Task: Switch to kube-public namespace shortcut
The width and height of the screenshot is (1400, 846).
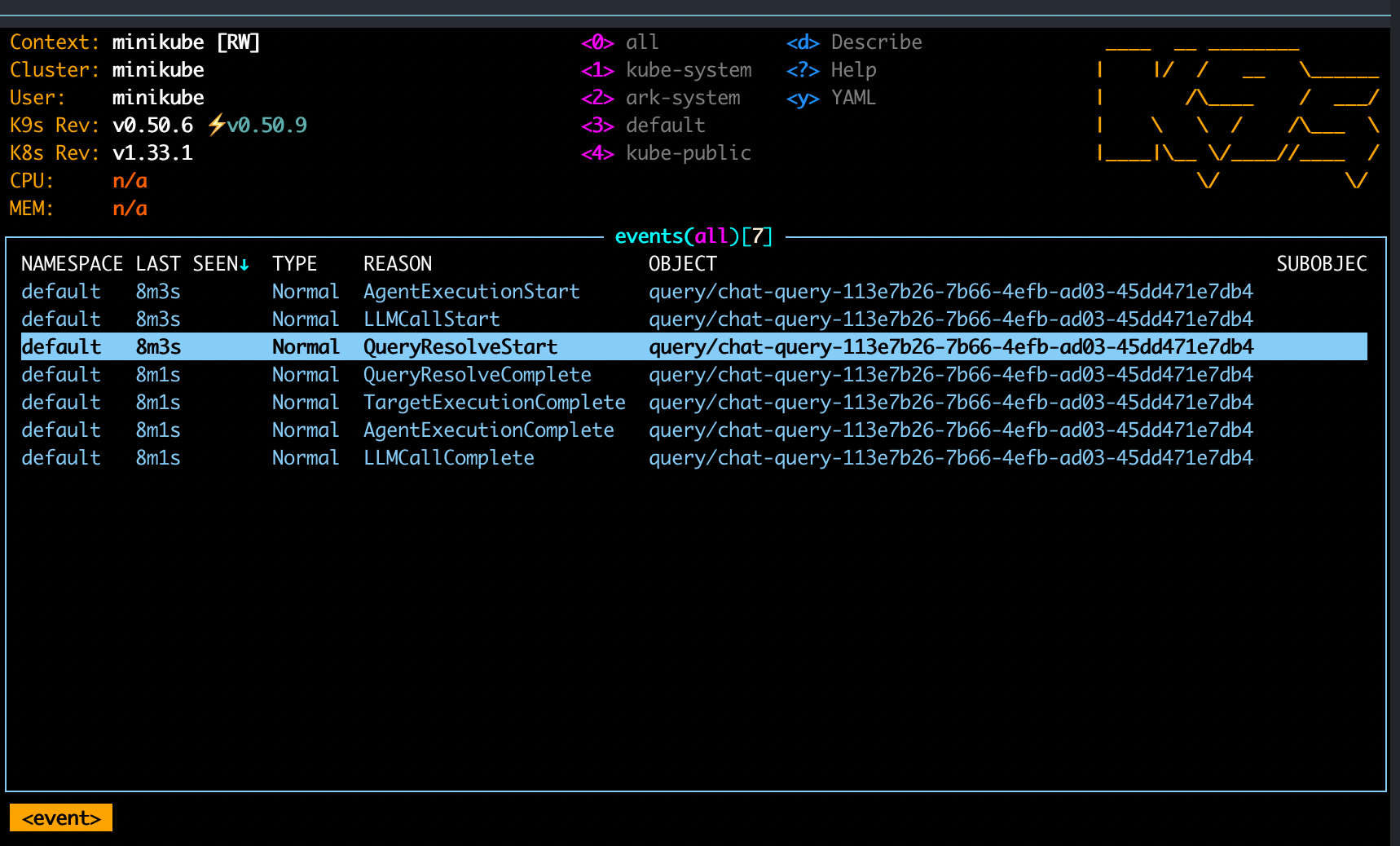Action: pyautogui.click(x=666, y=153)
